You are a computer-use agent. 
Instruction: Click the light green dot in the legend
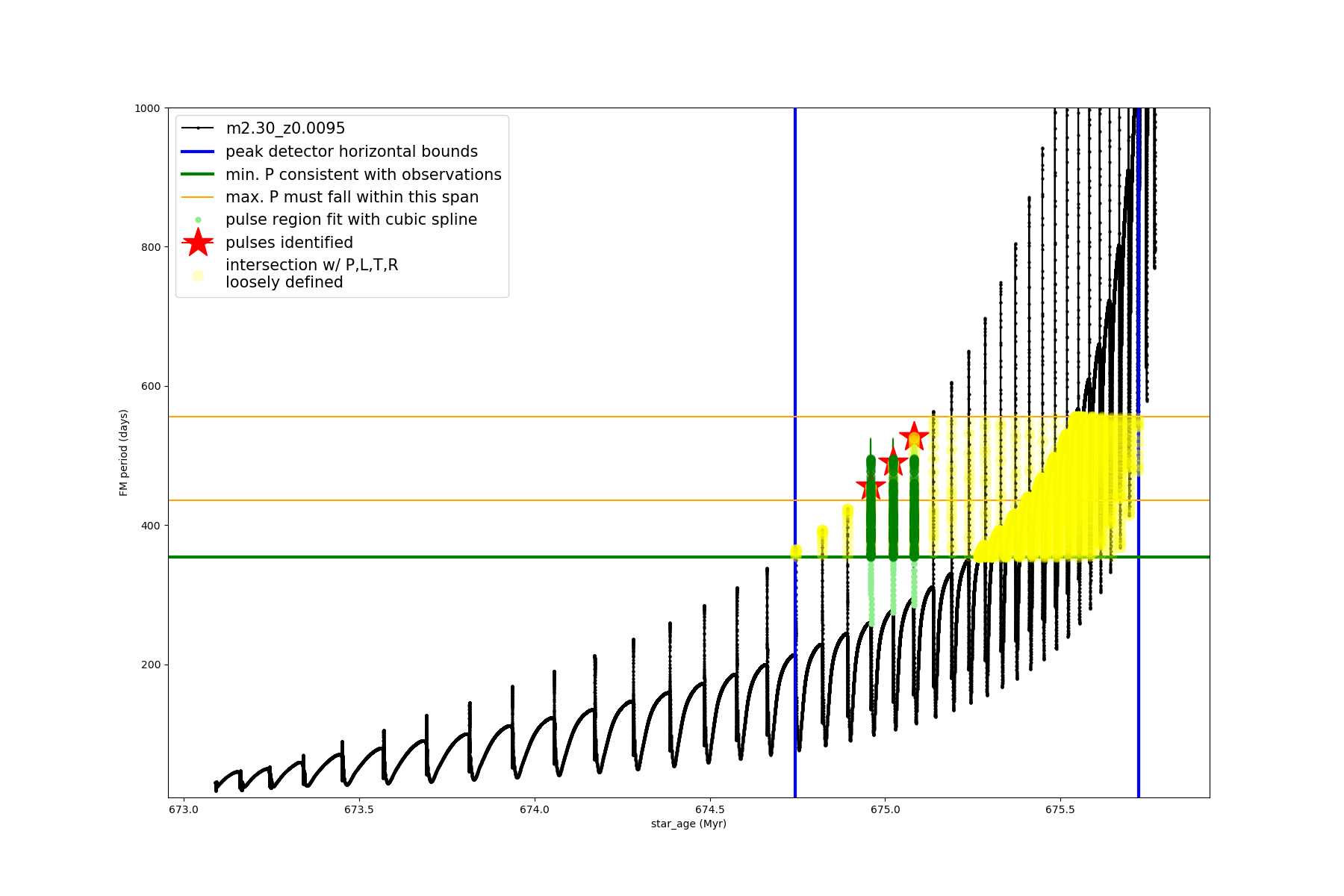198,220
